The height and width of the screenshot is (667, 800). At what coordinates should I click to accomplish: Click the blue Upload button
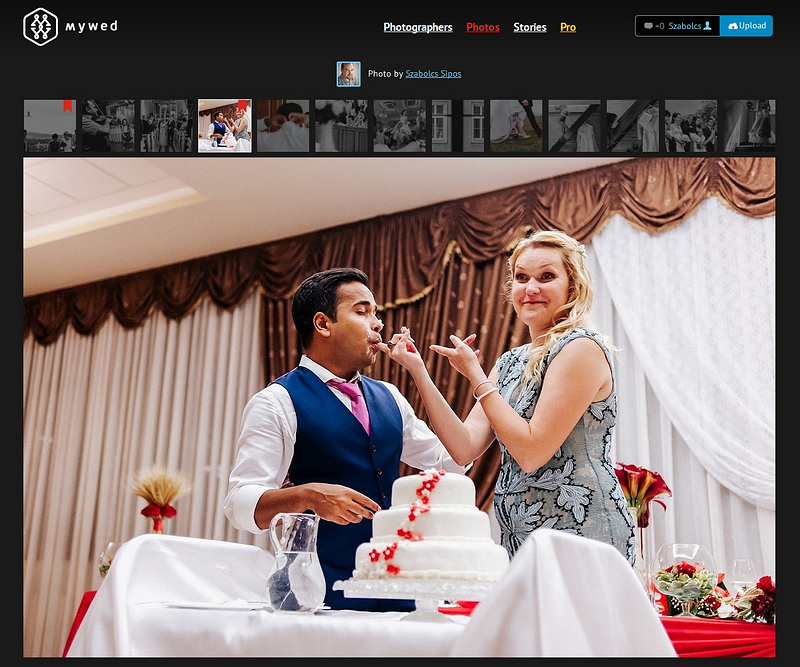[746, 26]
